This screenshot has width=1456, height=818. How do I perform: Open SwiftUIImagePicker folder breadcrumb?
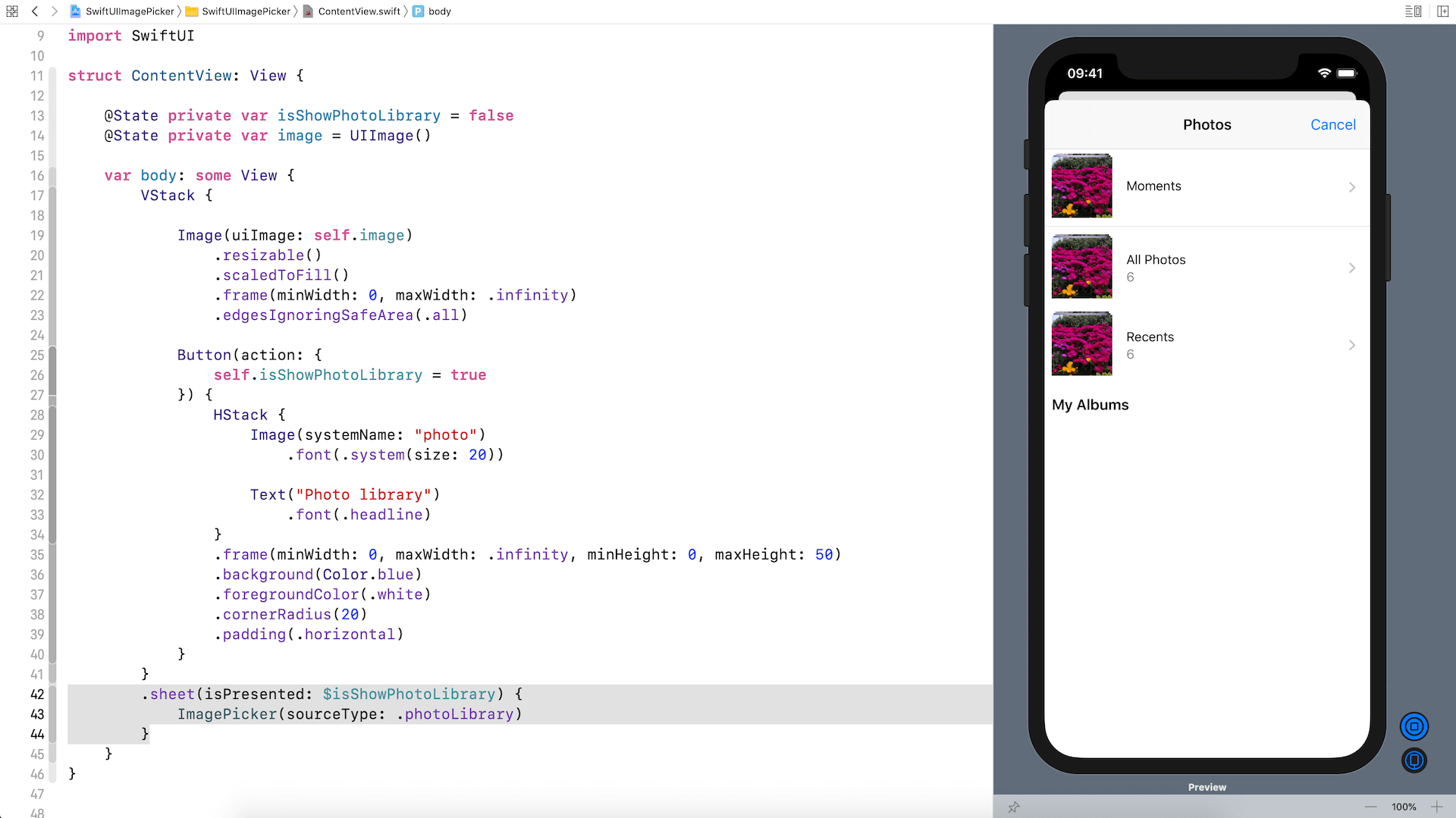pos(245,11)
